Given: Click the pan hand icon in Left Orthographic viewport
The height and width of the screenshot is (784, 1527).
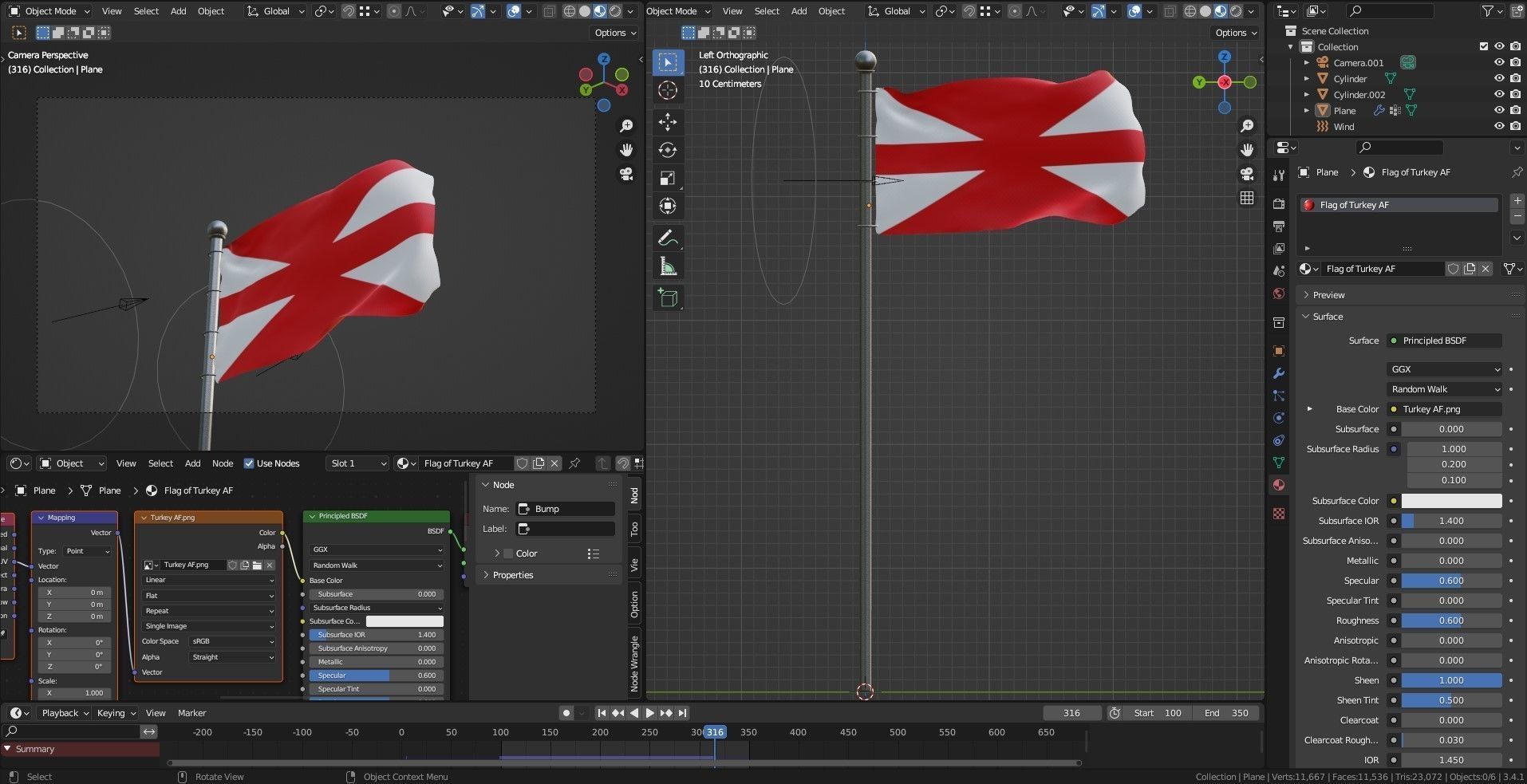Looking at the screenshot, I should 1247,150.
